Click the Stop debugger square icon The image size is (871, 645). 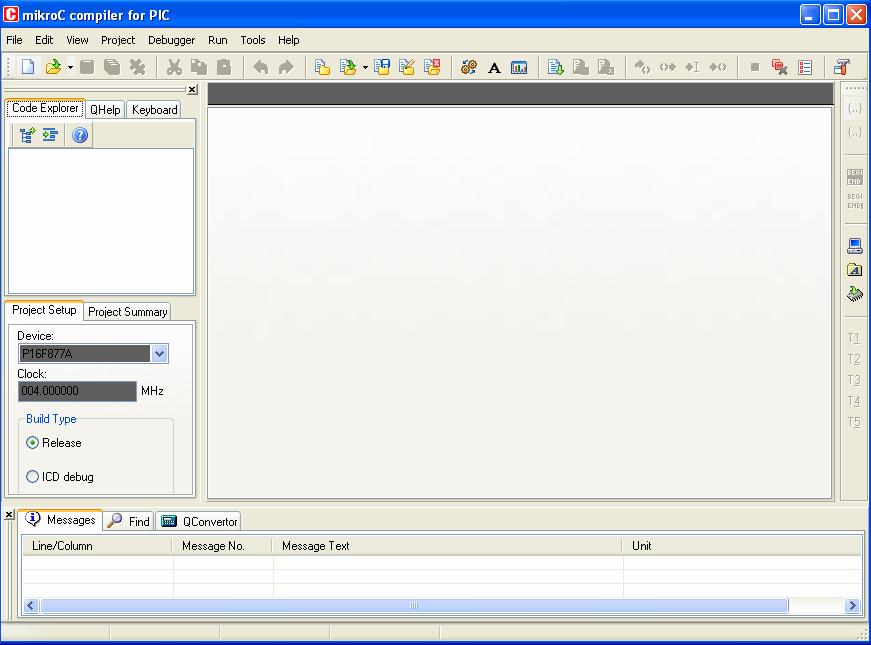[x=754, y=67]
